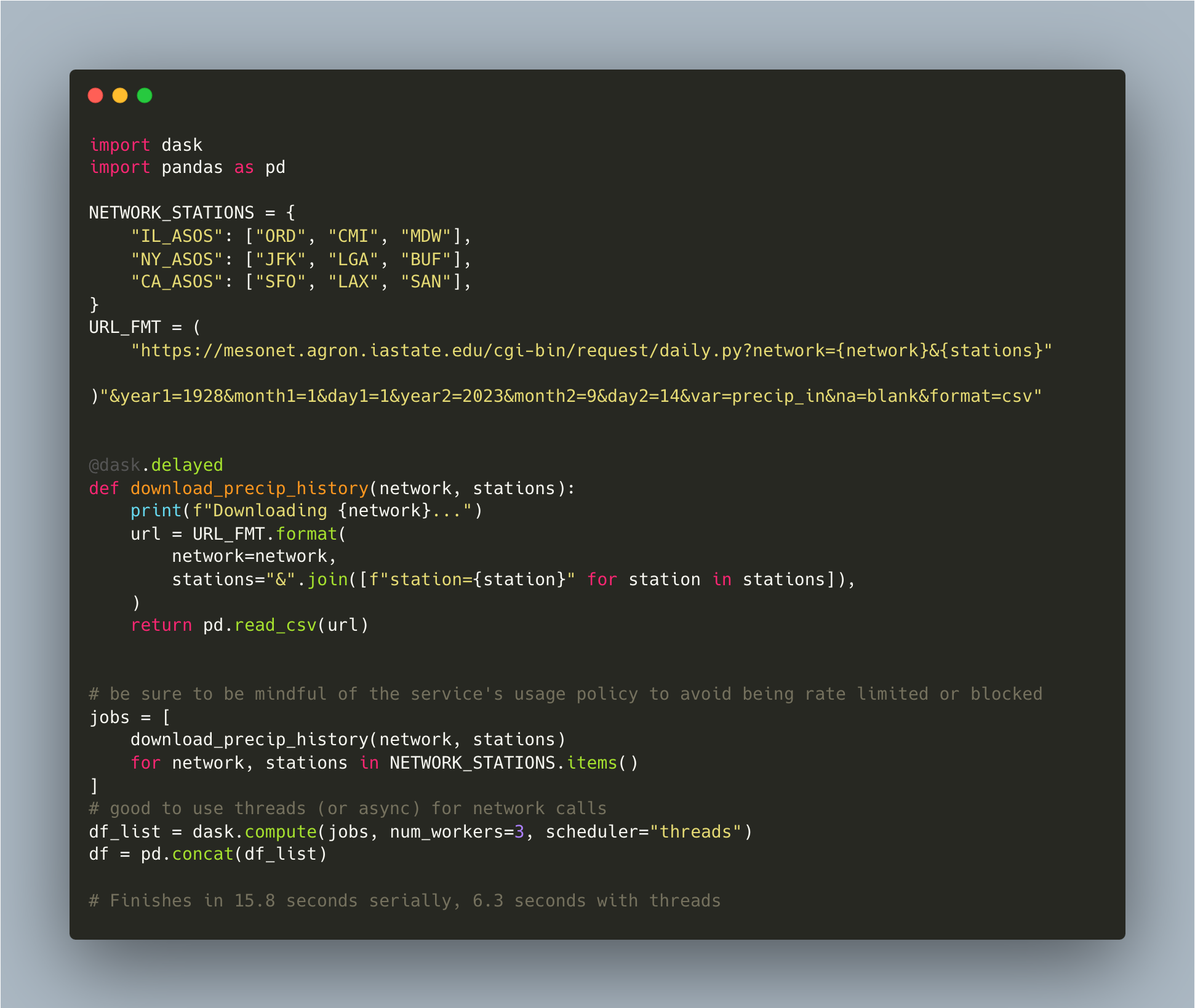Image resolution: width=1195 pixels, height=1008 pixels.
Task: Click the "IL_ASOS" dictionary key
Action: pos(177,236)
